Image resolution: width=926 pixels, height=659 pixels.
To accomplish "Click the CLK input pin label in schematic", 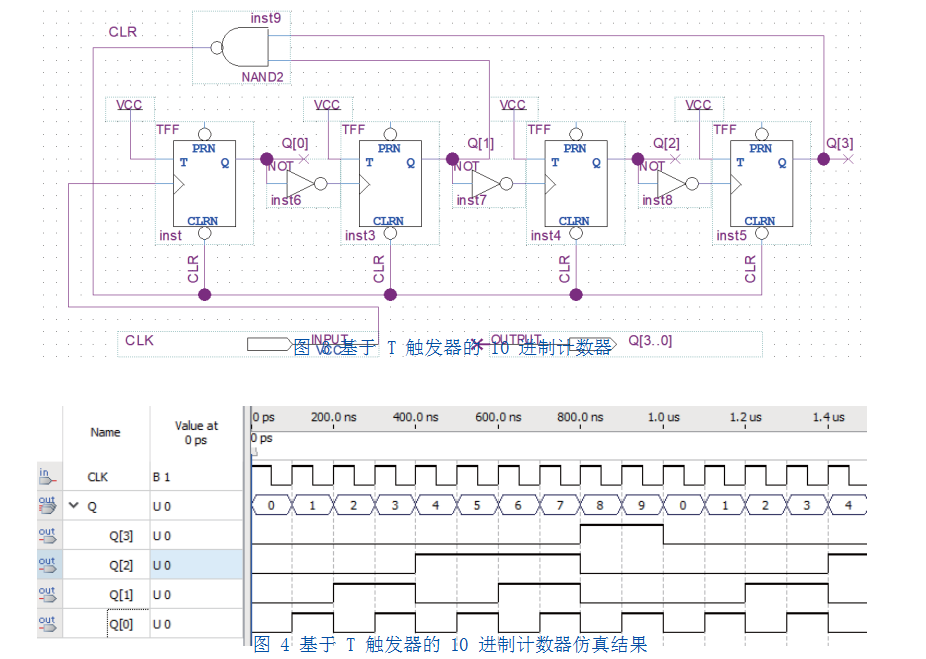I will coord(139,341).
